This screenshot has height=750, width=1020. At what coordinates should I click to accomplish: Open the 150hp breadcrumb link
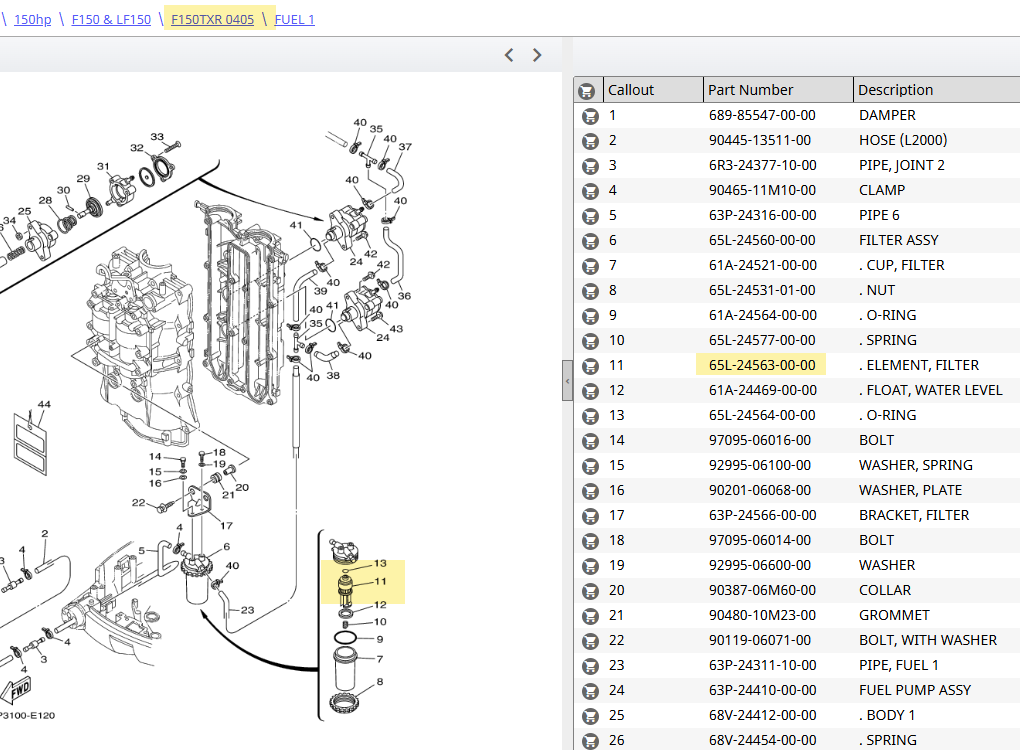[x=33, y=20]
